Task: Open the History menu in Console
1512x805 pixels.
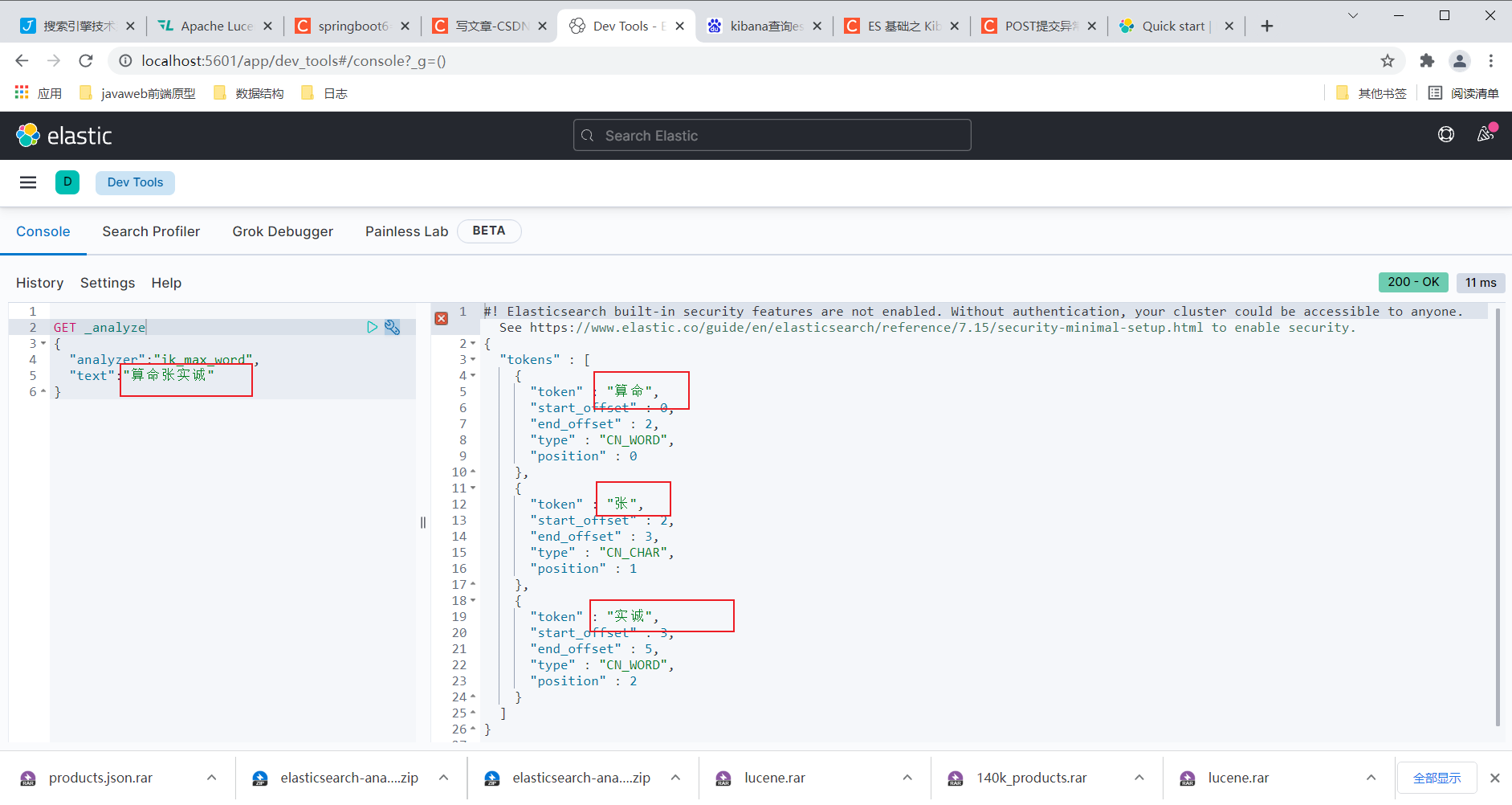Action: [39, 283]
